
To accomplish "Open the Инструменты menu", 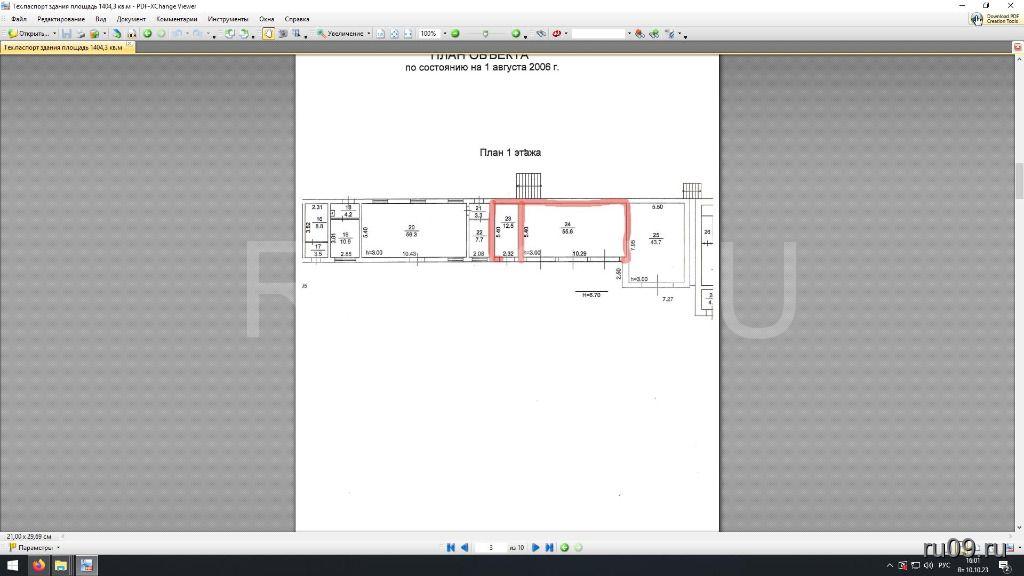I will [x=227, y=19].
